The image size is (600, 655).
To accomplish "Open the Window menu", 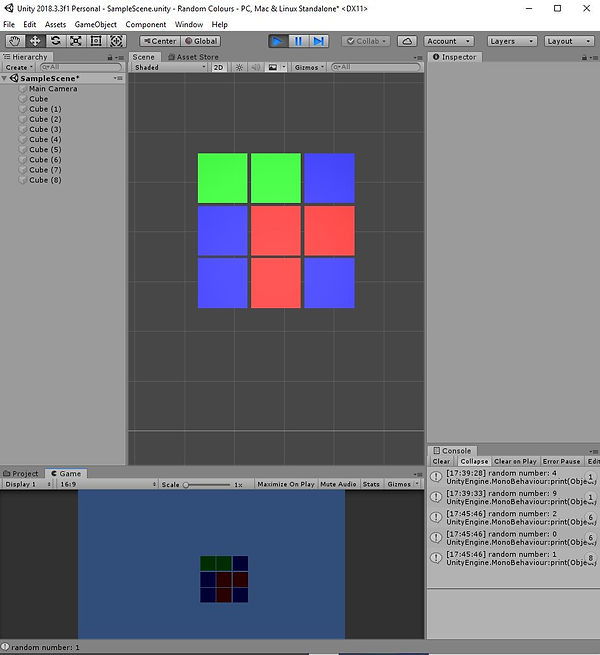I will tap(189, 25).
